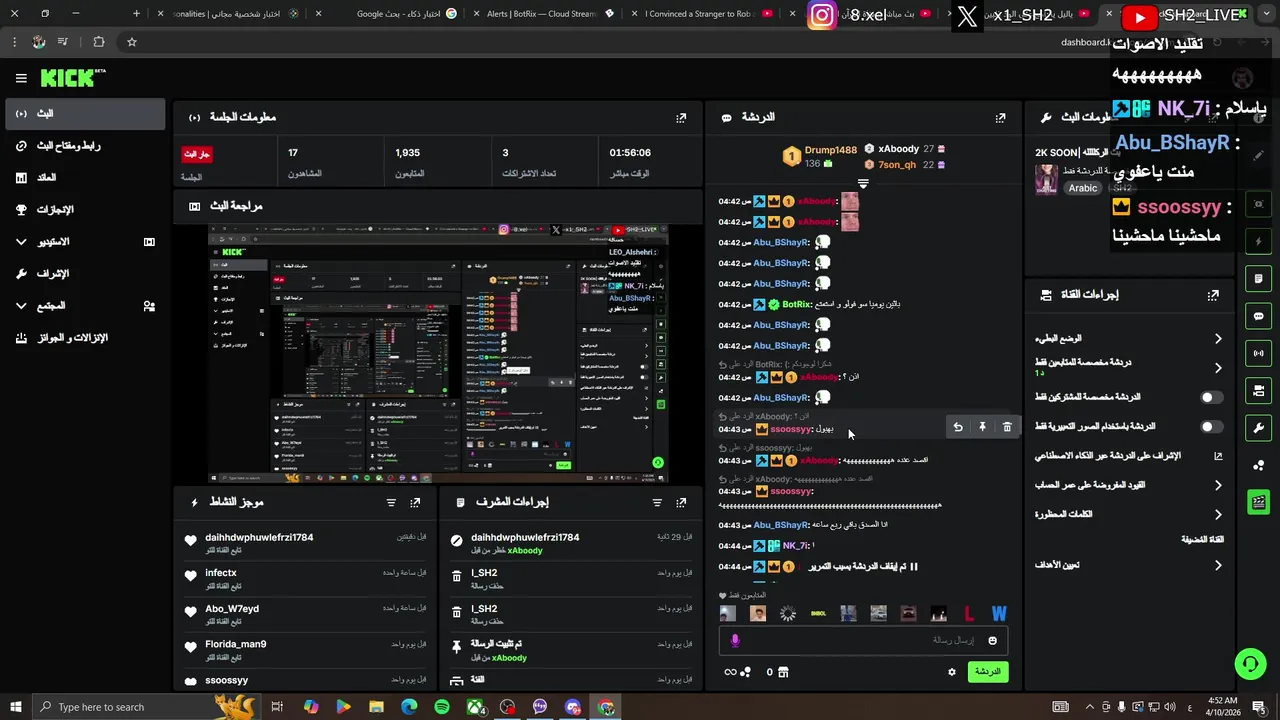Viewport: 1280px width, 720px height.
Task: Open the revenue (العائد) sidebar item
Action: tap(85, 178)
